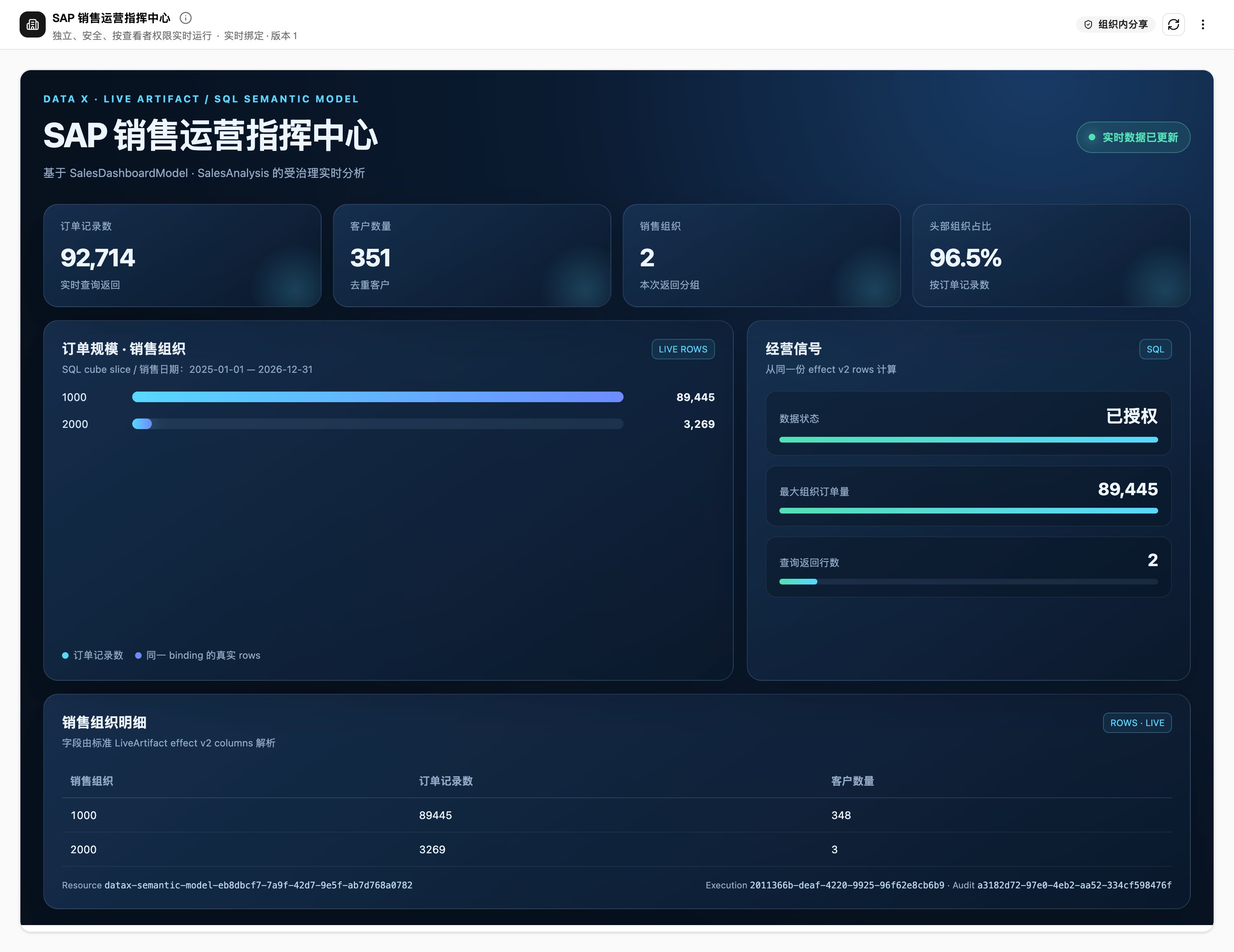Click the DATA X · LIVE ARTIFACT header label
The image size is (1234, 952).
point(201,99)
